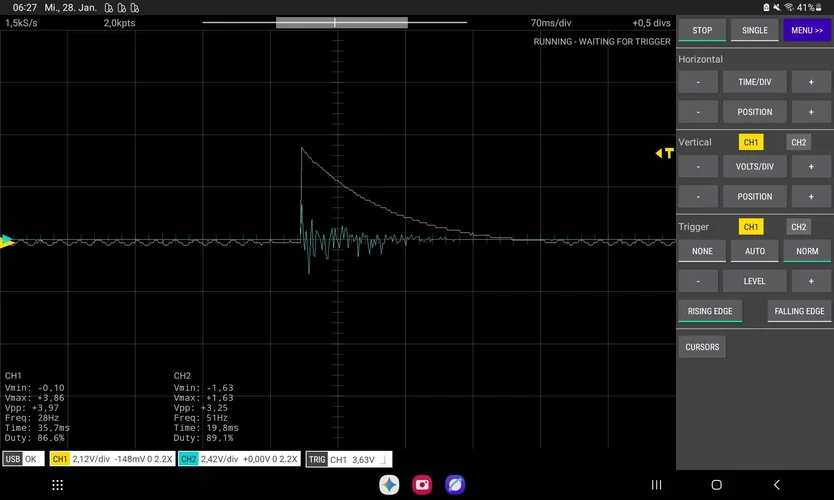Tap CH1 Vpp +3,97 measurement
Viewport: 834px width, 500px height.
pos(32,408)
